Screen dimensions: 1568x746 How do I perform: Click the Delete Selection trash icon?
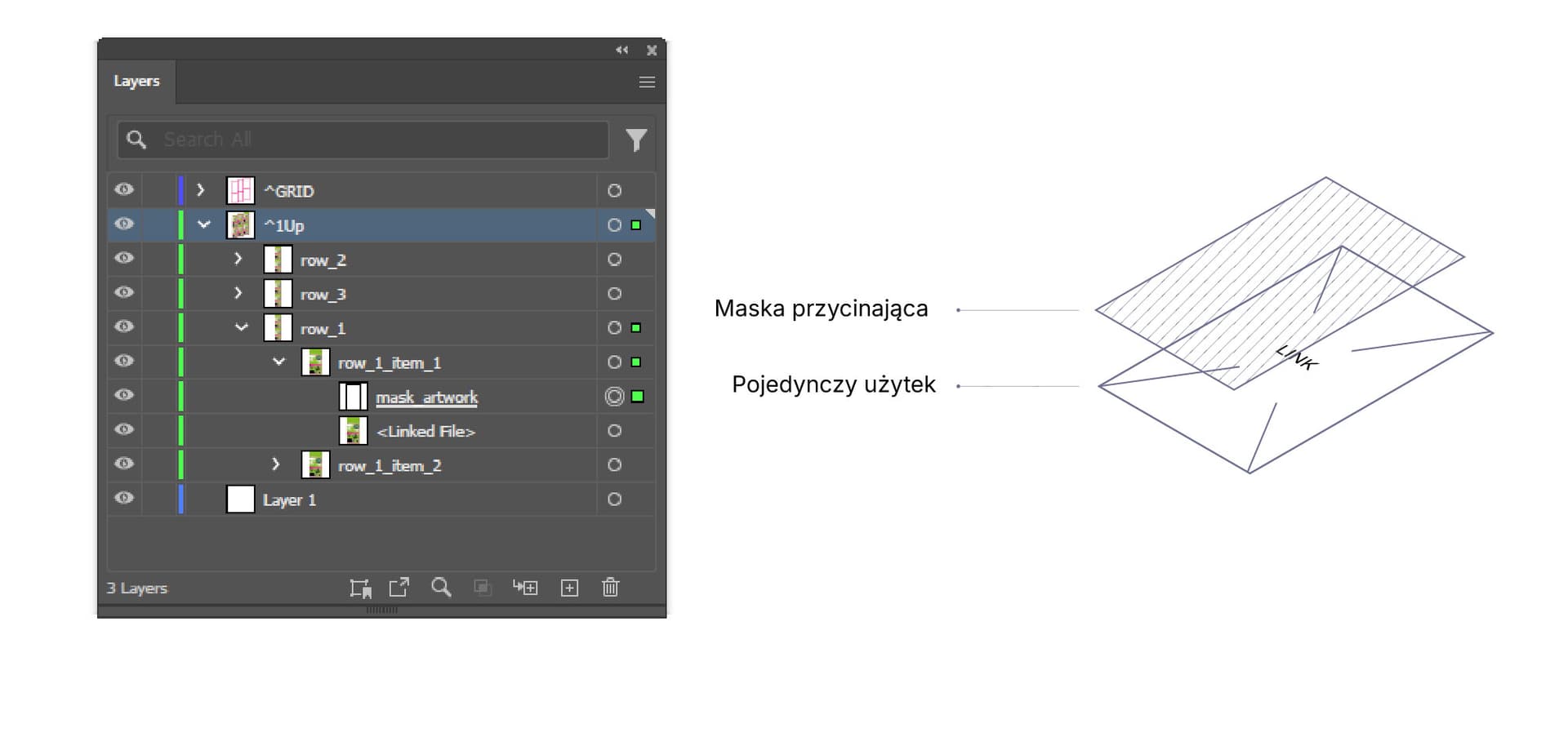click(x=610, y=588)
